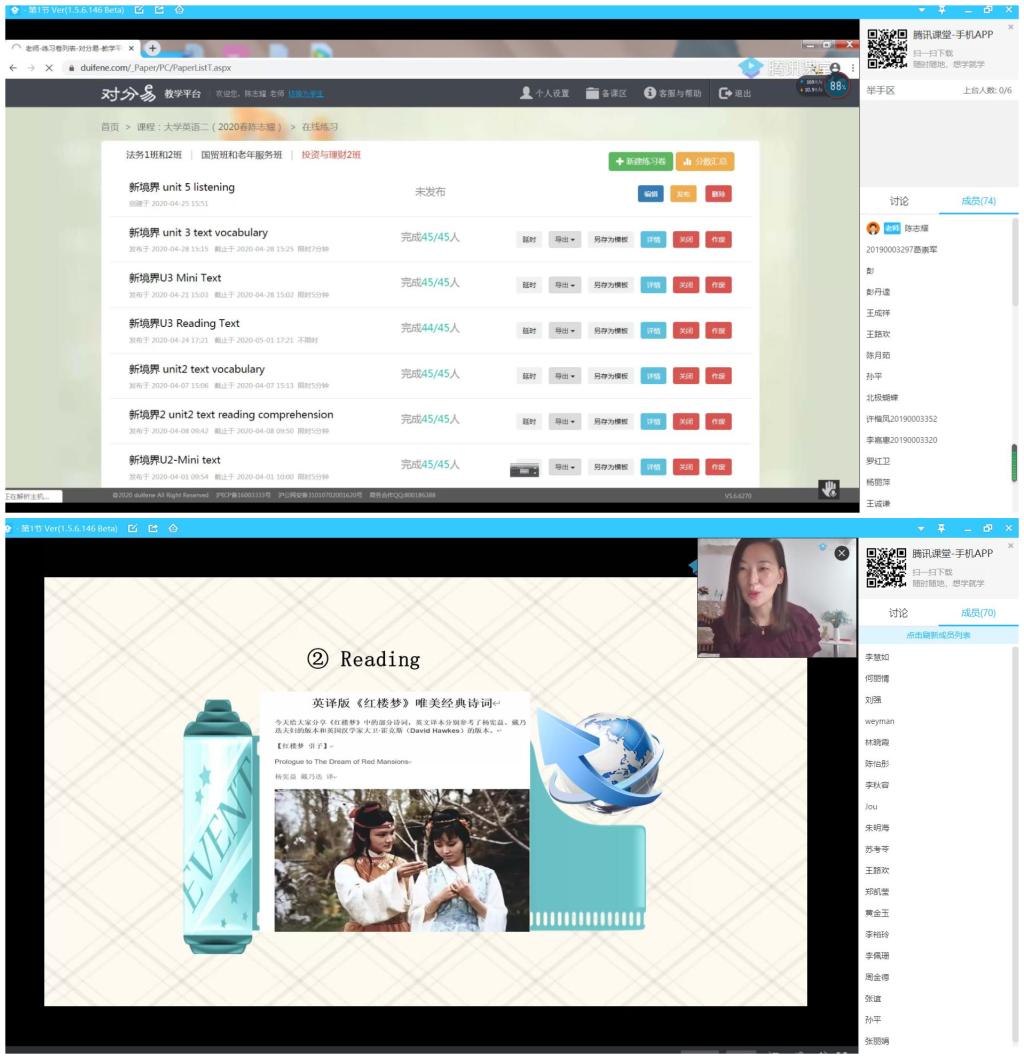Switch to 讨论 tab in upper window

[x=898, y=201]
